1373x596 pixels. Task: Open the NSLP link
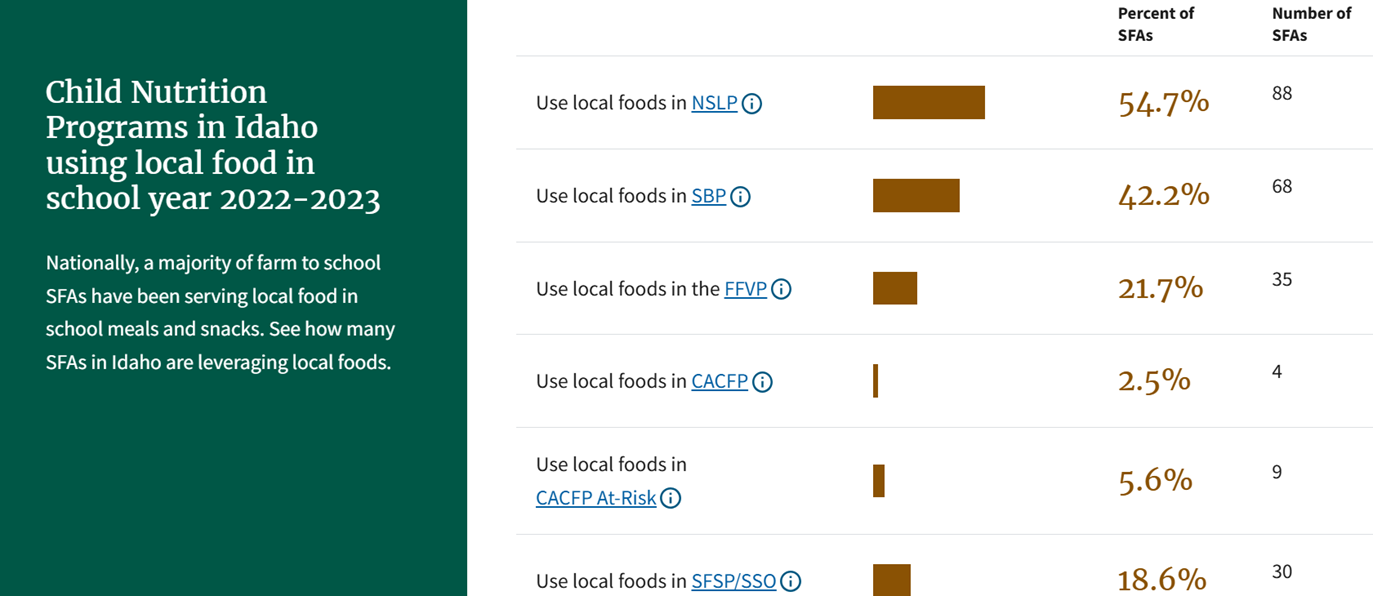[x=714, y=103]
